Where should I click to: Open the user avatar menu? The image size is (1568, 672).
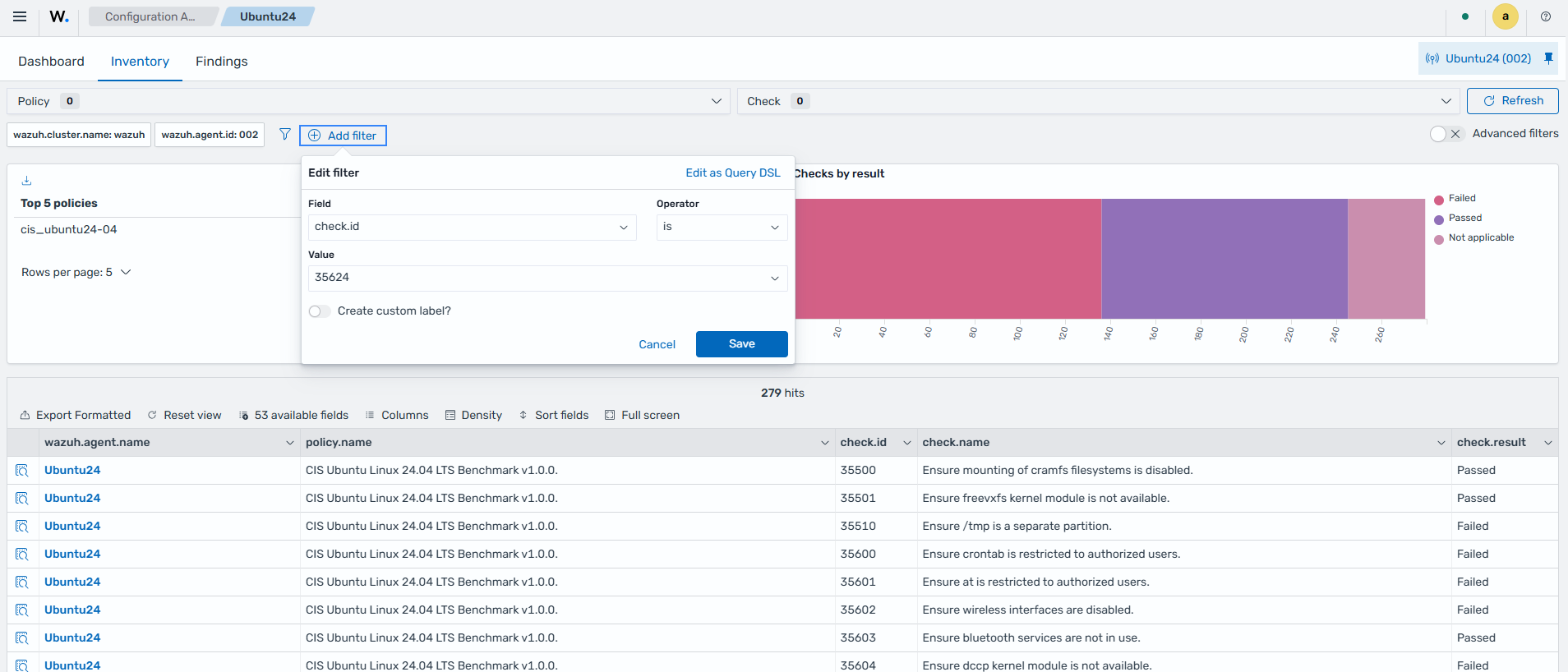coord(1506,16)
